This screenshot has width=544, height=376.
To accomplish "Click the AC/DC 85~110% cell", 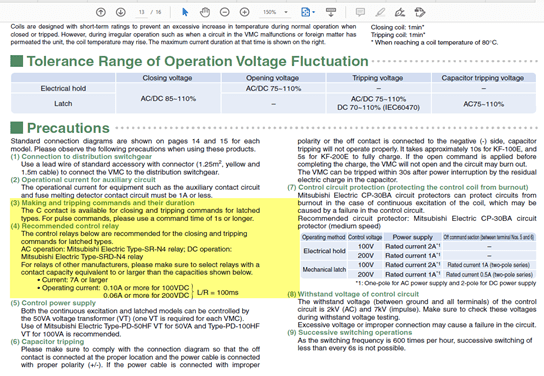I will 168,99.
